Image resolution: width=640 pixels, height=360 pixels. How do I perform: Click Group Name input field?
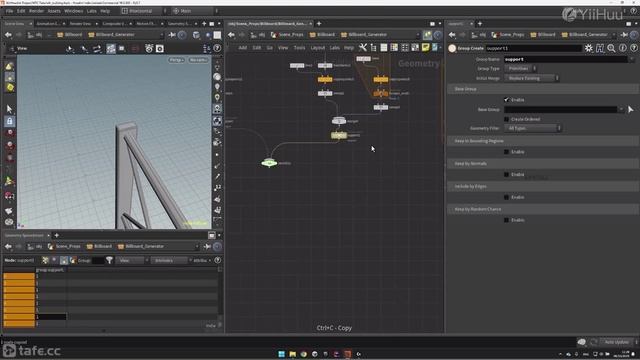point(565,59)
